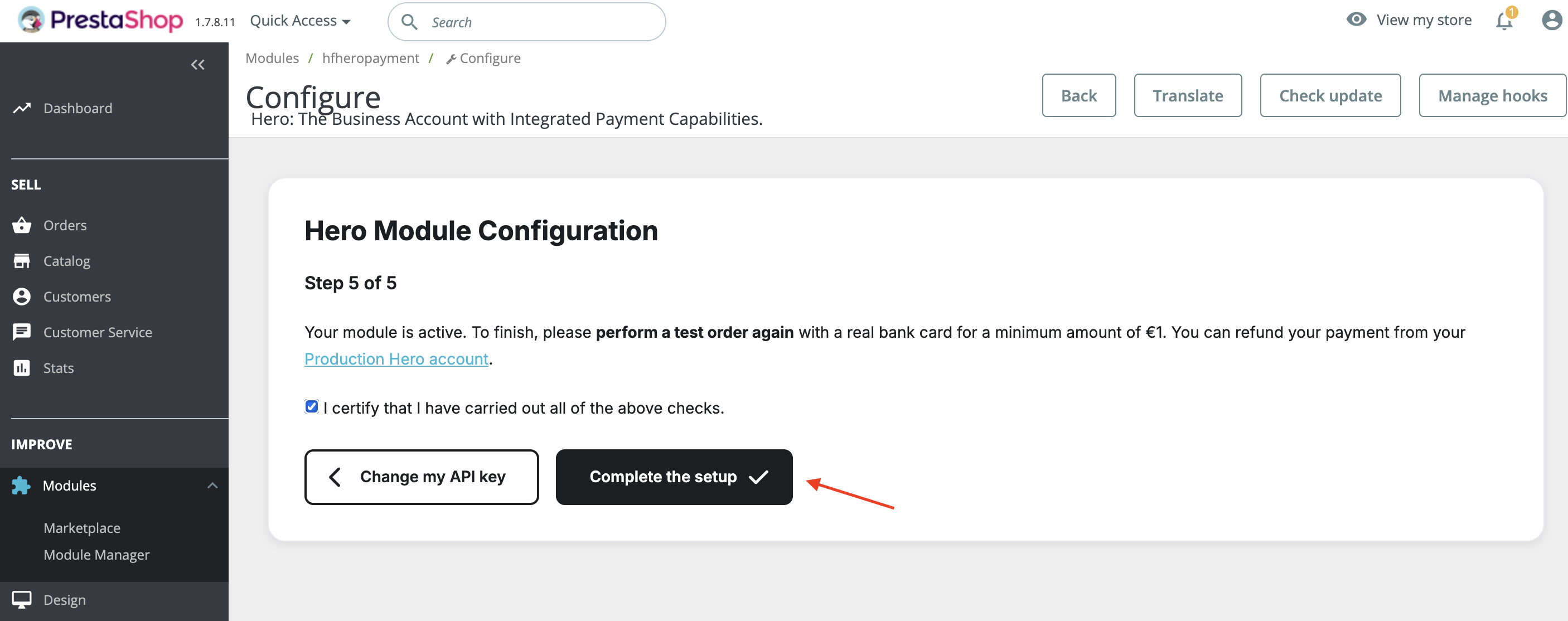The image size is (1568, 621).
Task: Click the Catalog store icon
Action: click(22, 261)
